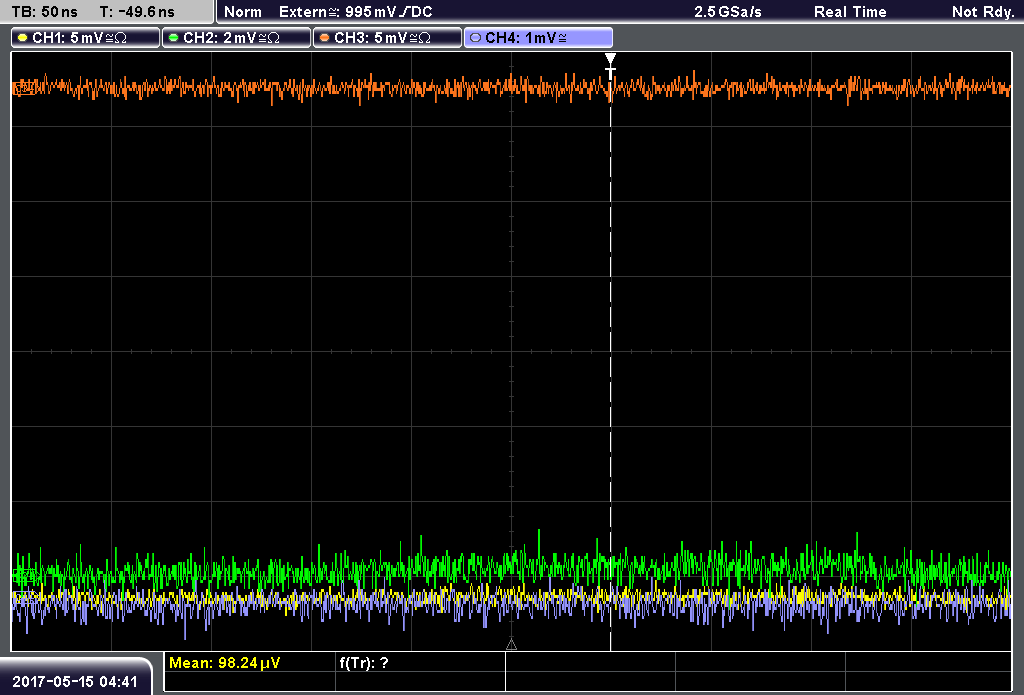1024x695 pixels.
Task: Click the Mean: 98.24 µV measurement
Action: pos(225,663)
